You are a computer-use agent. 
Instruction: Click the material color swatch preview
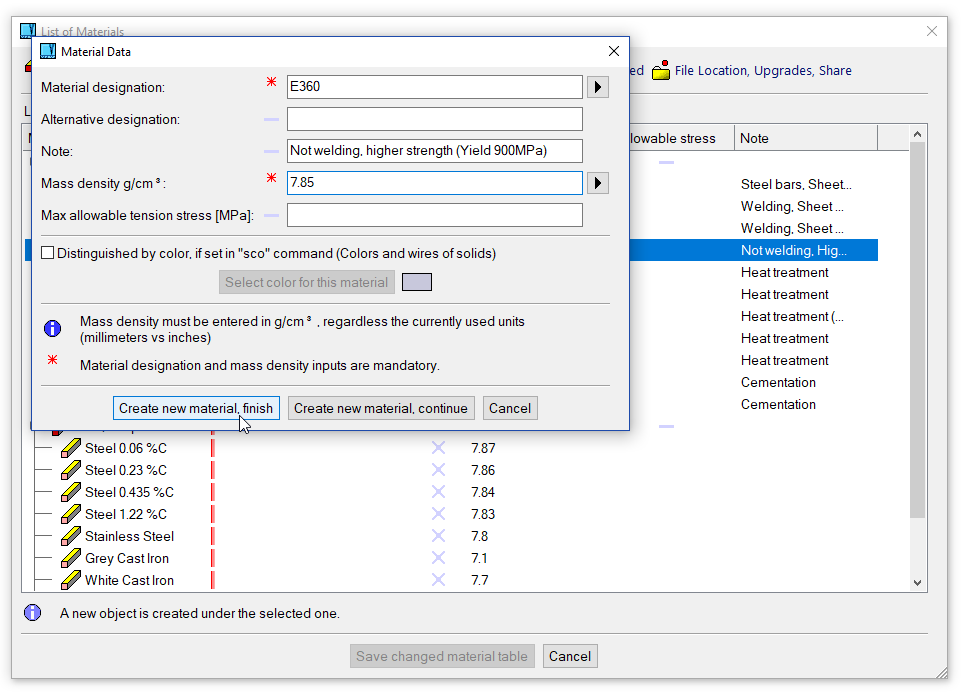pyautogui.click(x=417, y=282)
